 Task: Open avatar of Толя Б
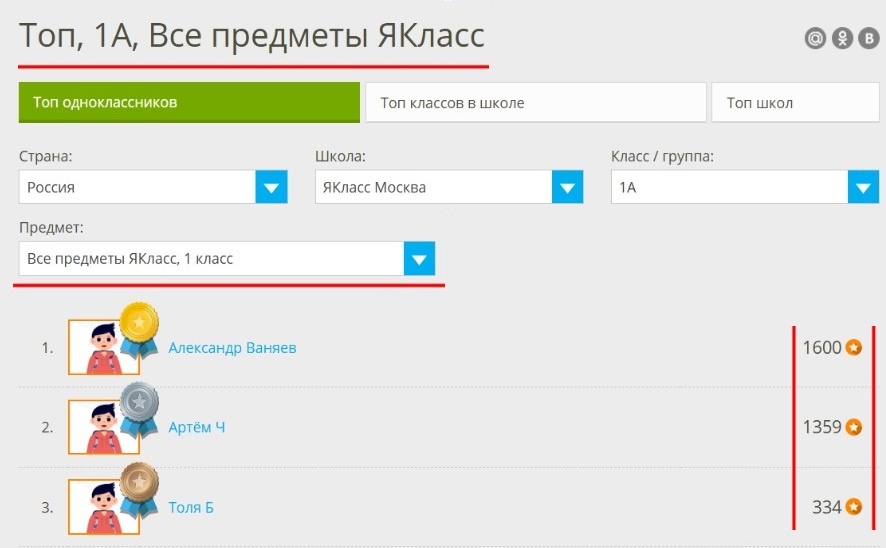[x=103, y=507]
